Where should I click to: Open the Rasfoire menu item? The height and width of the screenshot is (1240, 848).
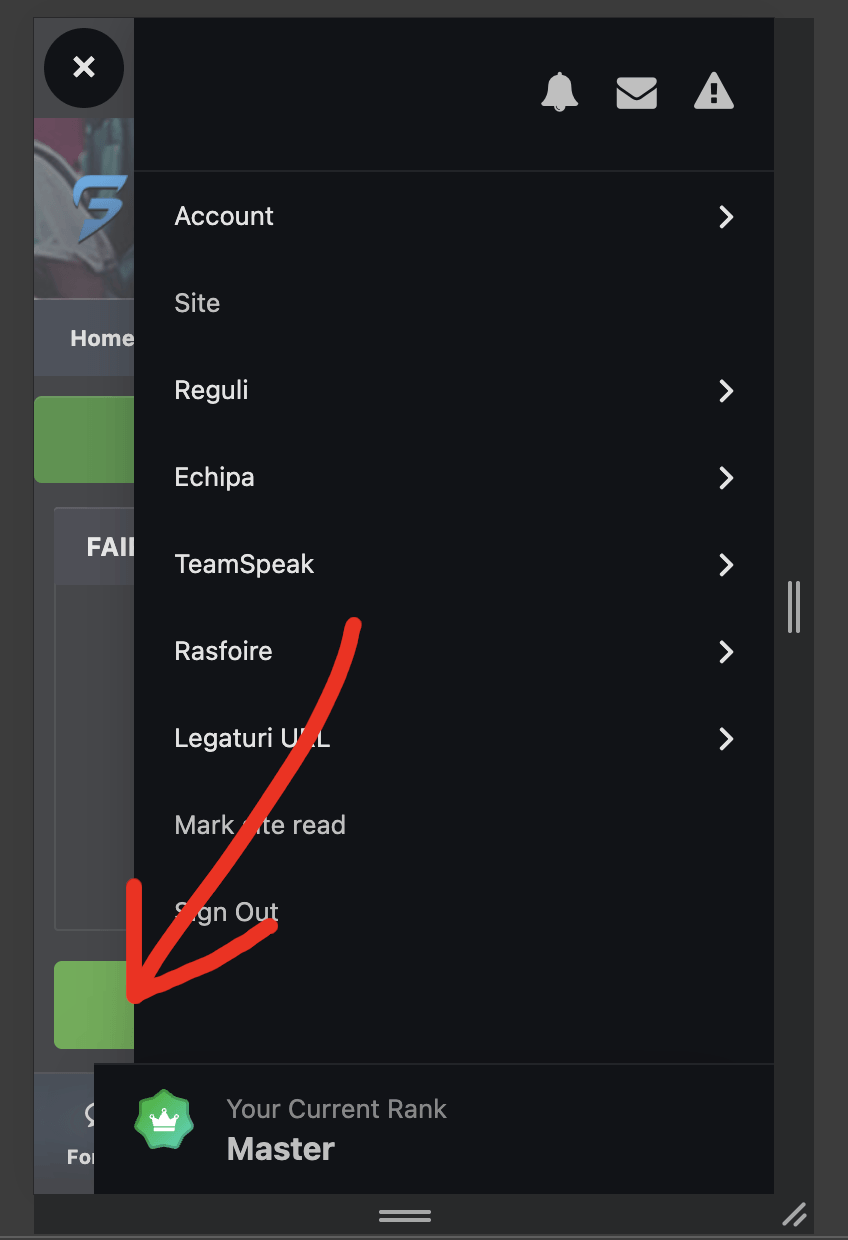[454, 651]
